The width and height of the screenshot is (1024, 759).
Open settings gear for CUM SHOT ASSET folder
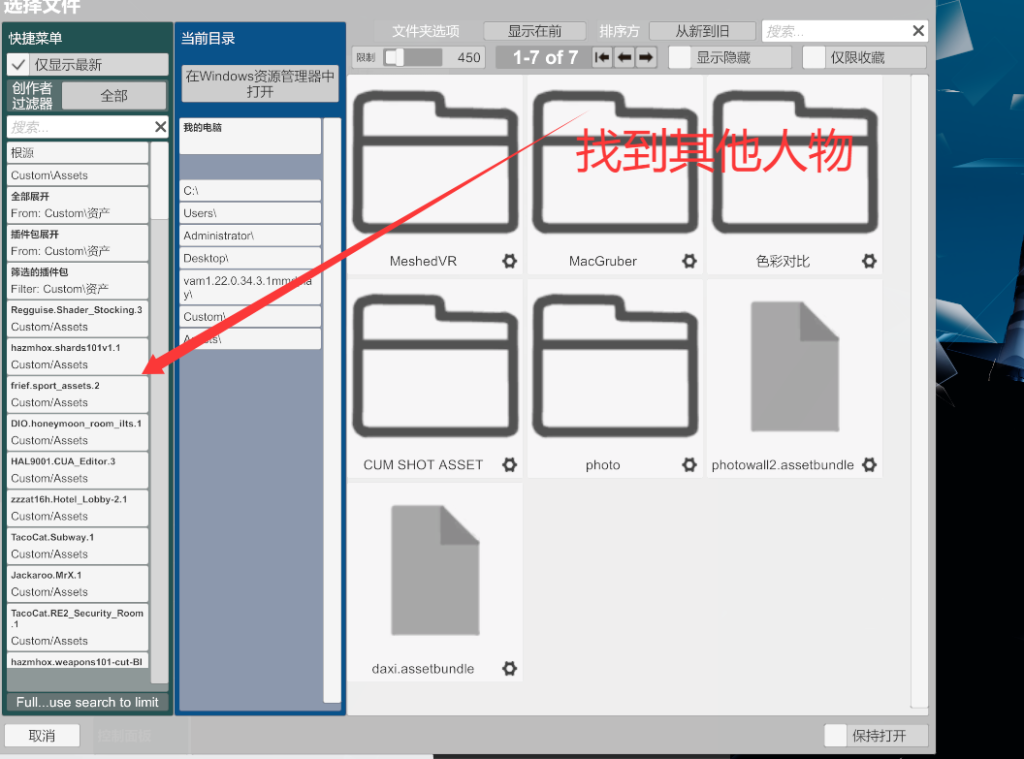click(509, 465)
